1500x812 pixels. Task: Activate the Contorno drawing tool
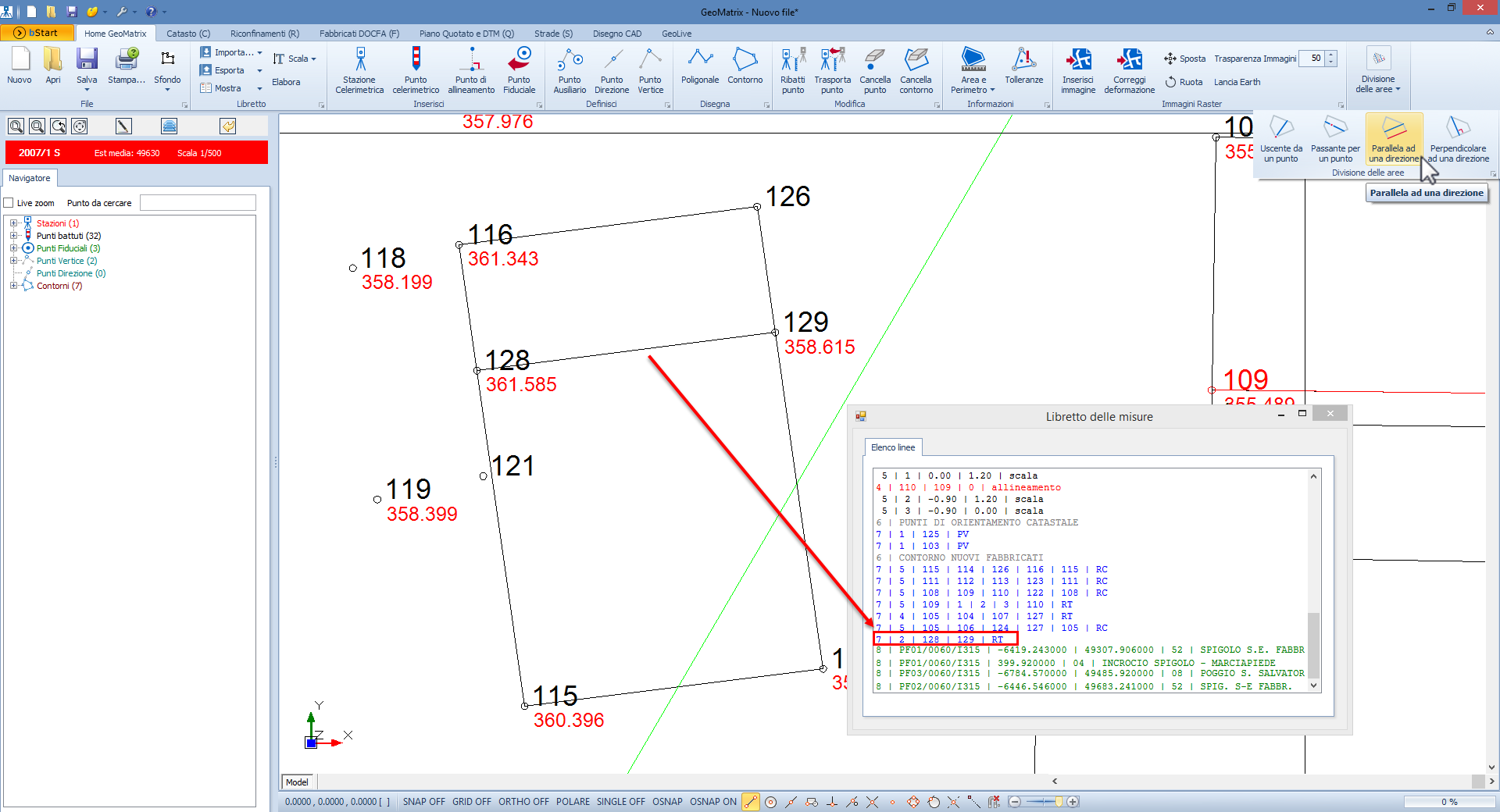(745, 66)
